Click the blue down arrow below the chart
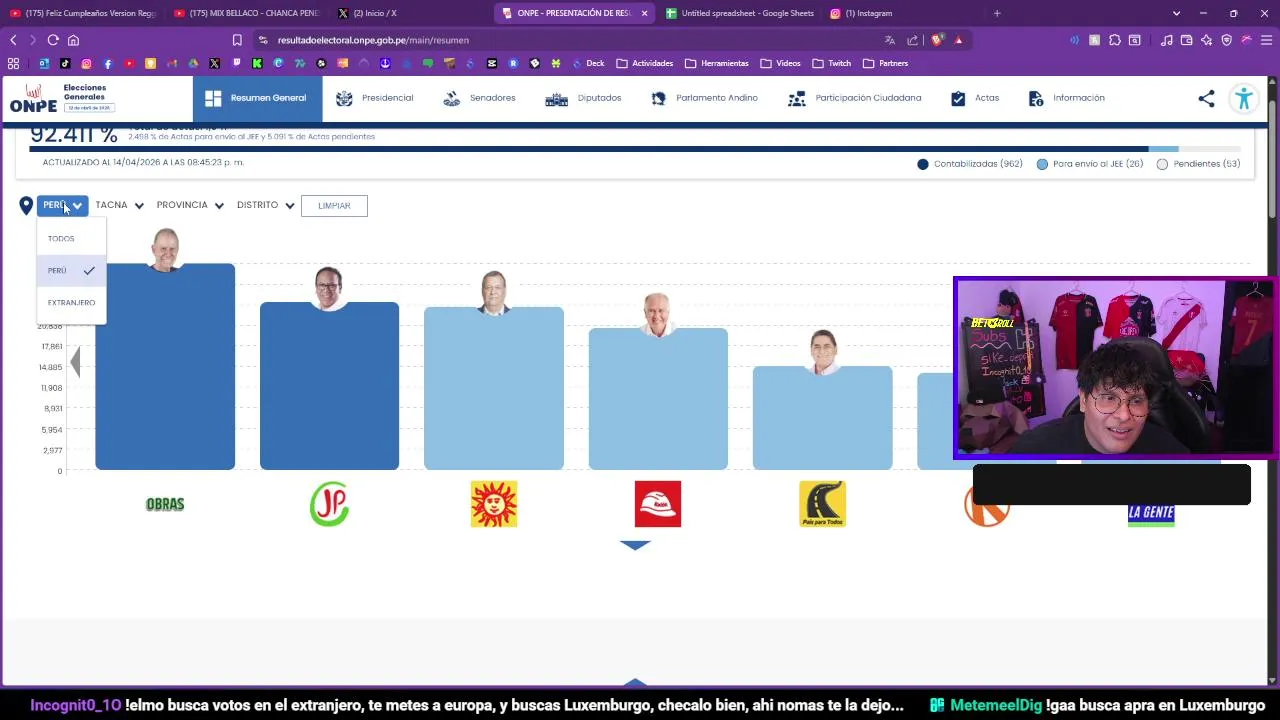 pos(635,545)
